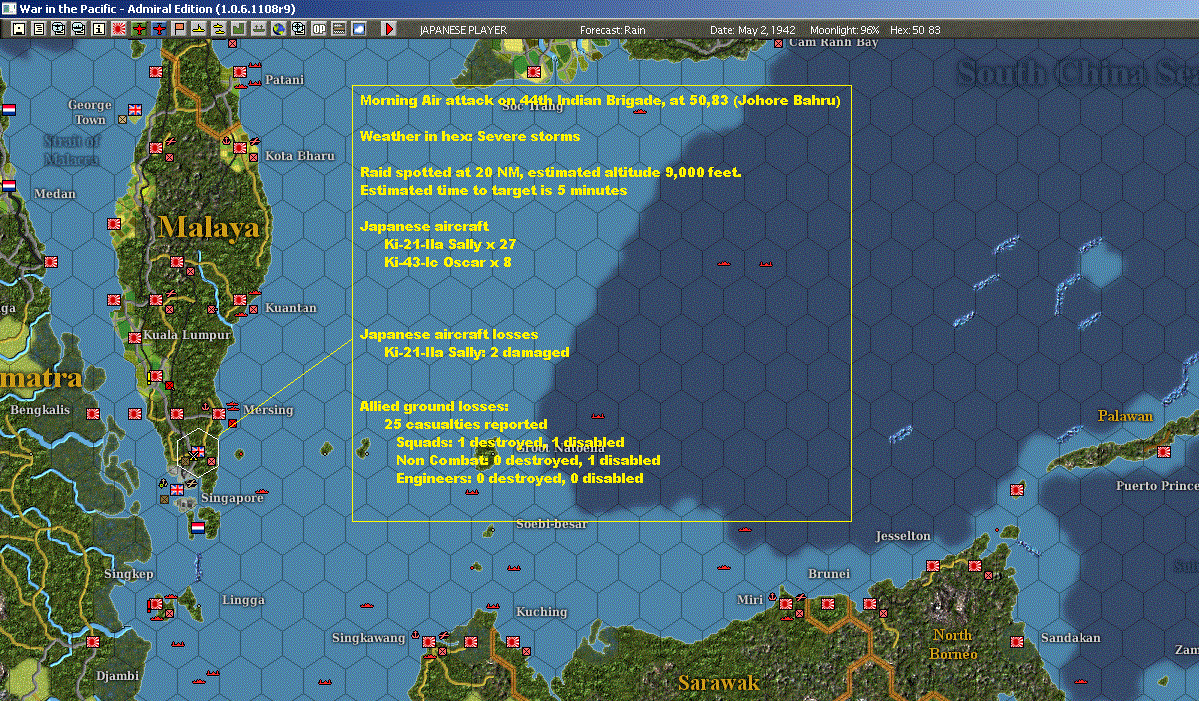Click 'JAPANESE PLAYER' in the status bar

tap(463, 30)
